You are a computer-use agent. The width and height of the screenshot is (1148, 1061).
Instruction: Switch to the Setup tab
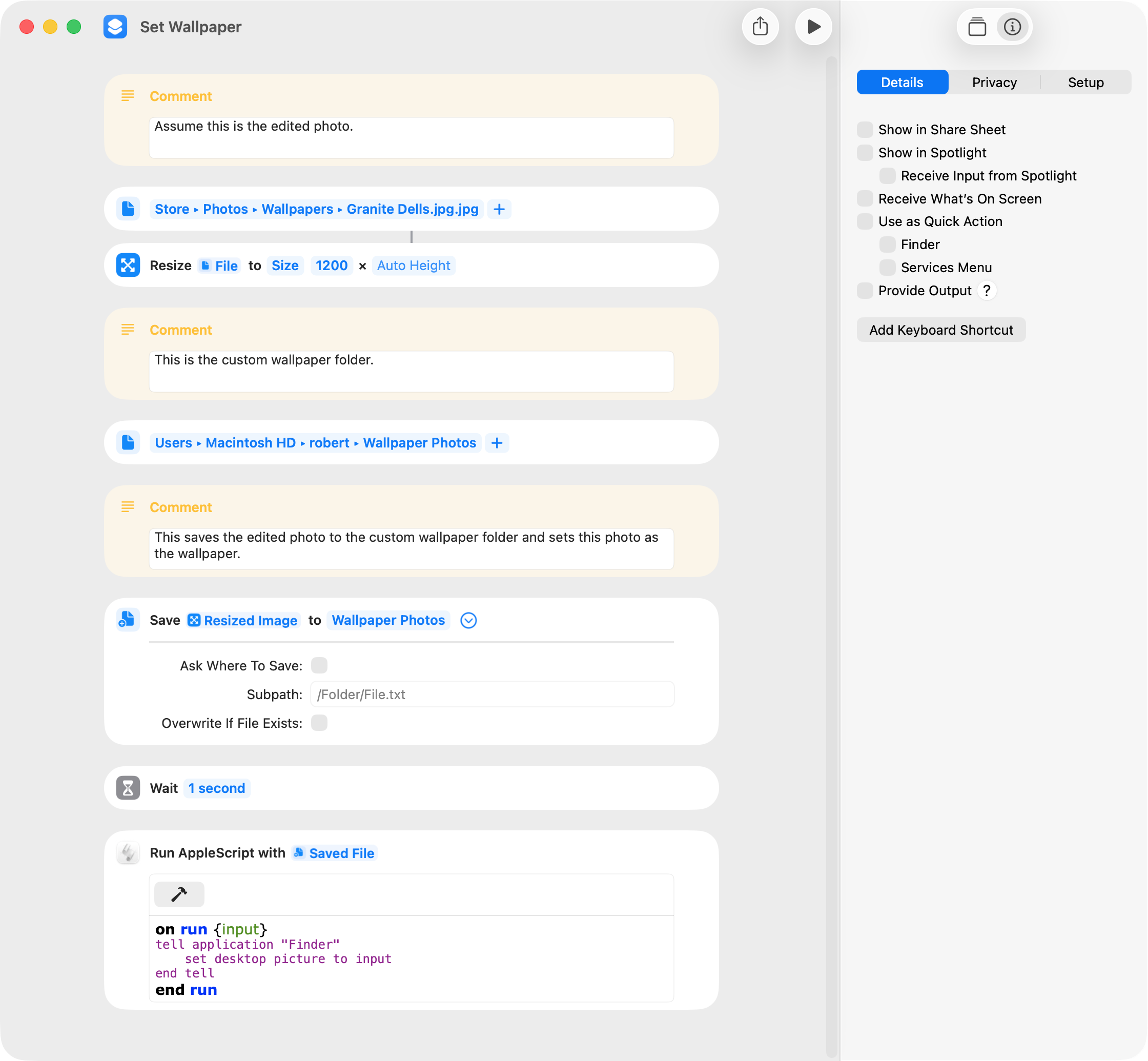pyautogui.click(x=1085, y=82)
